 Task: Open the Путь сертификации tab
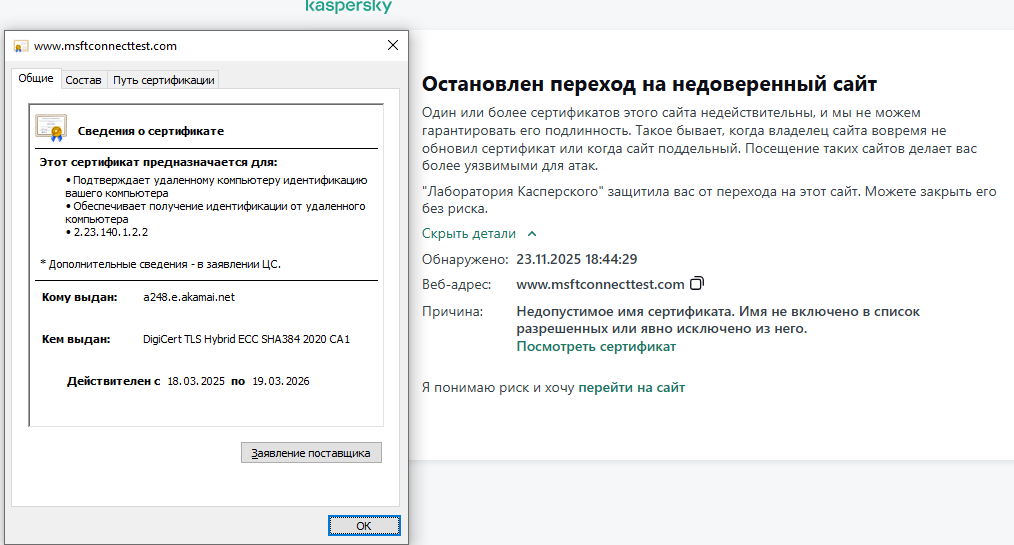[x=164, y=80]
